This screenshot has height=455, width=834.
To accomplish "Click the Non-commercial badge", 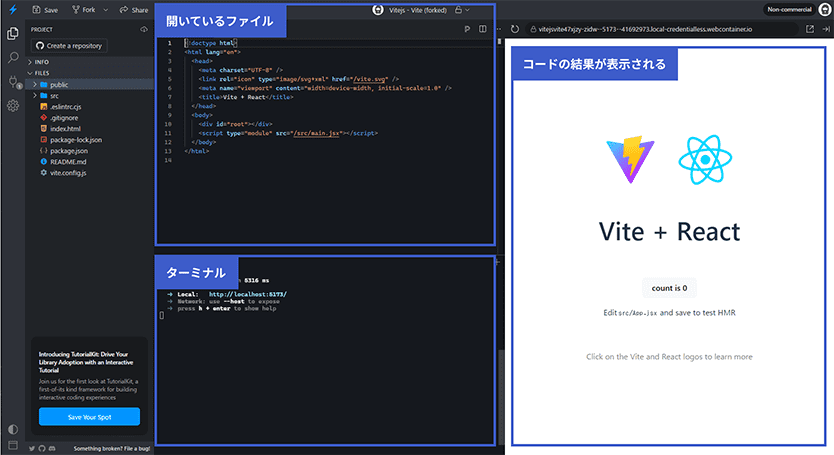I will coord(789,10).
